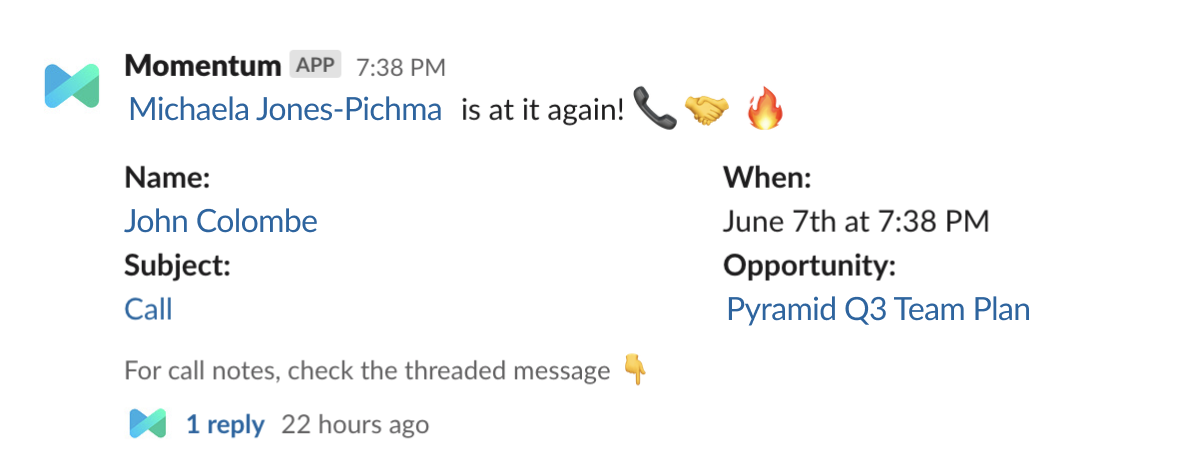Screen dimensions: 1200x476
Task: Expand the thread via 1 reply
Action: click(x=225, y=425)
